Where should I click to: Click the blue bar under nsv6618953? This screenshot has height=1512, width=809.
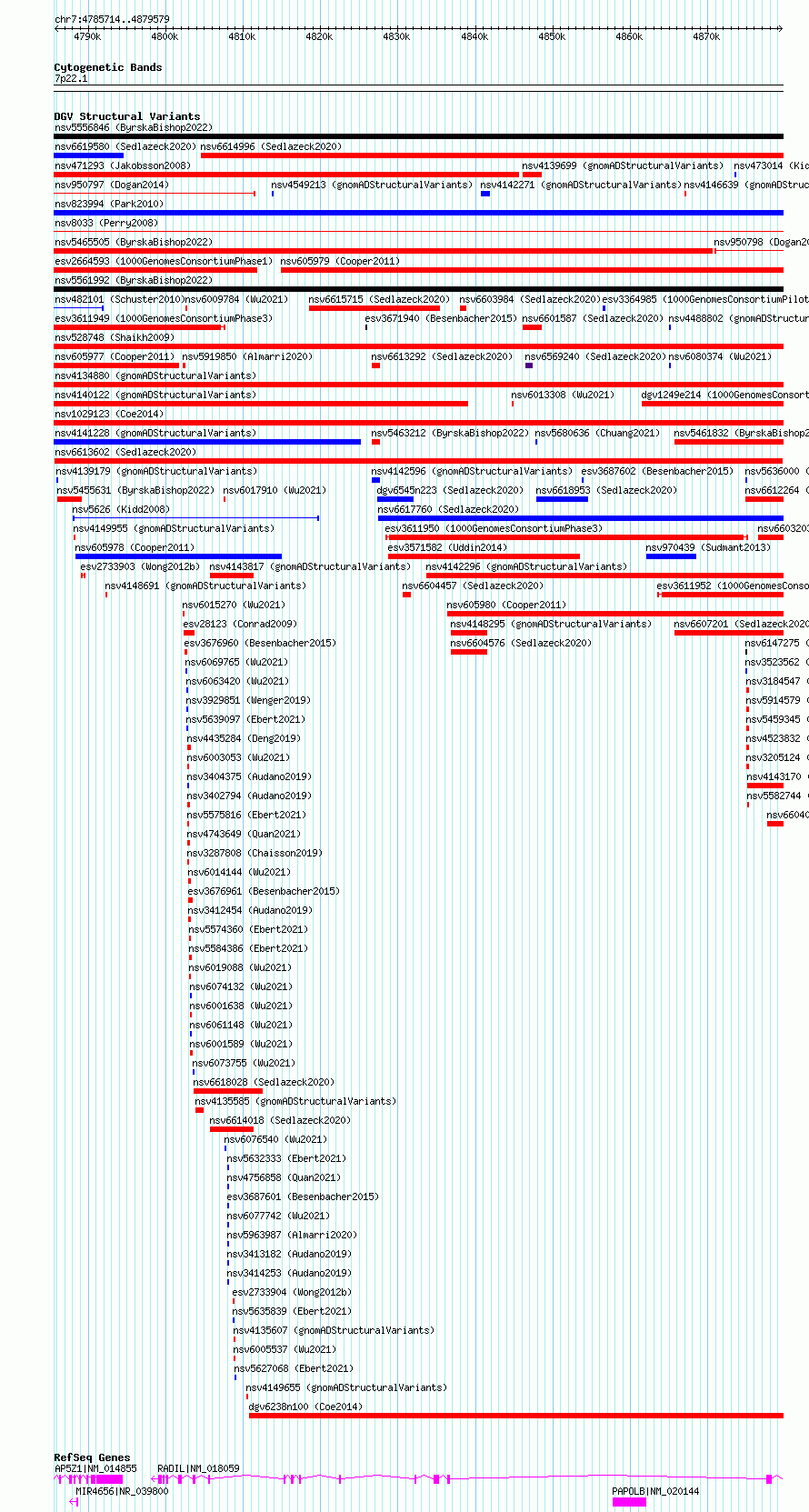pos(562,499)
